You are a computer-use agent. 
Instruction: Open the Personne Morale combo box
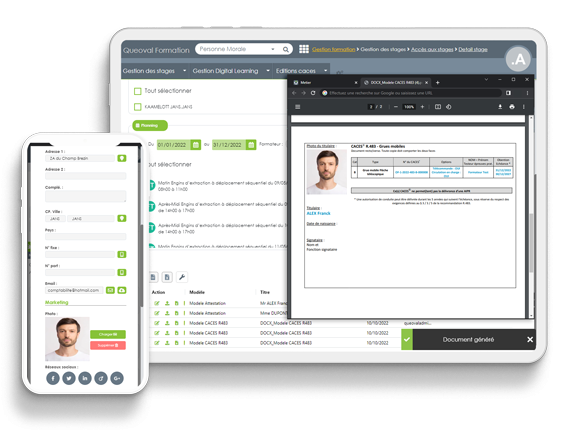(x=244, y=49)
